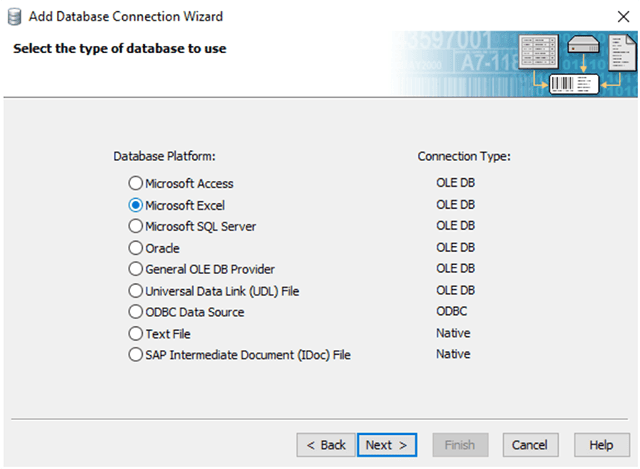
Task: Go back with the Back button
Action: (x=325, y=445)
